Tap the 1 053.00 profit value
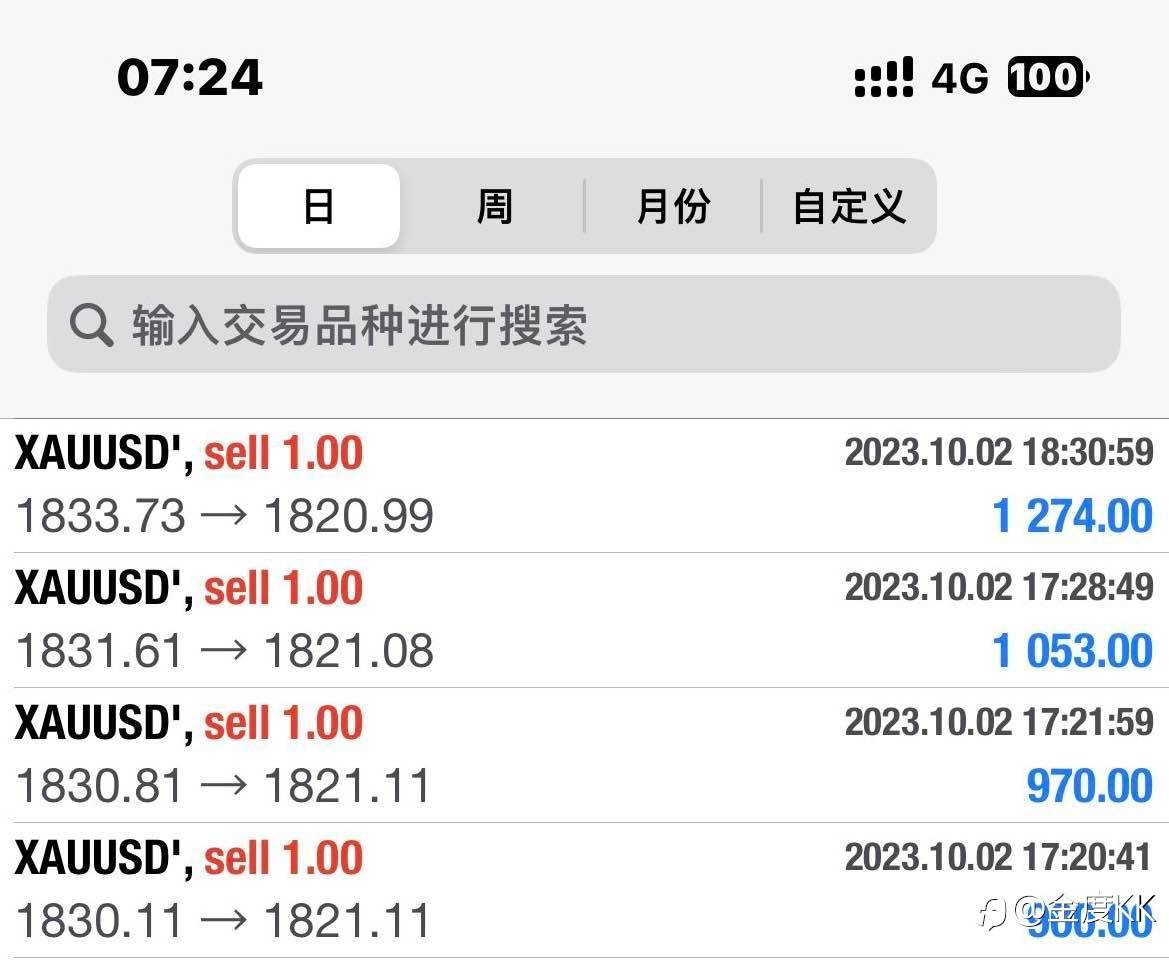1169x965 pixels. [1072, 652]
